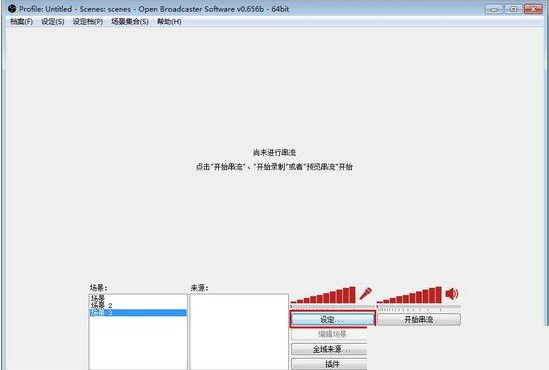Image resolution: width=549 pixels, height=370 pixels.
Task: Click the red microphone volume meter bars
Action: [323, 295]
